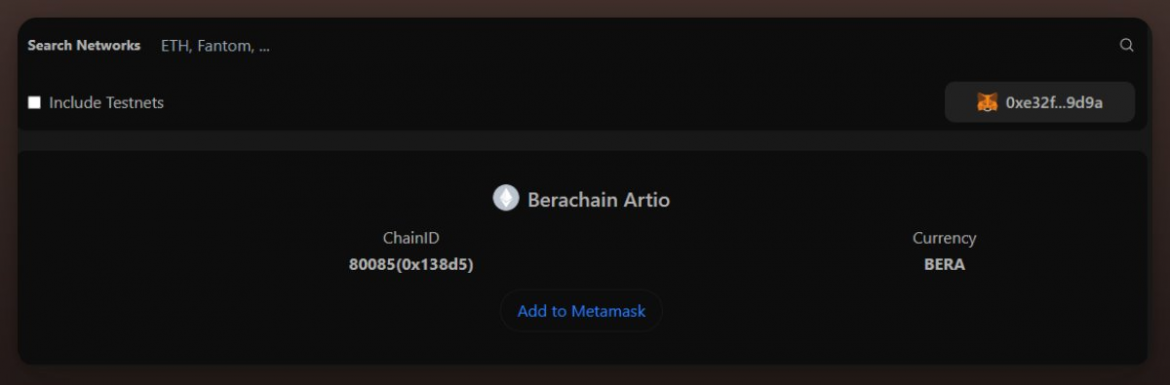Click the BERA currency value
This screenshot has width=1170, height=385.
click(944, 264)
